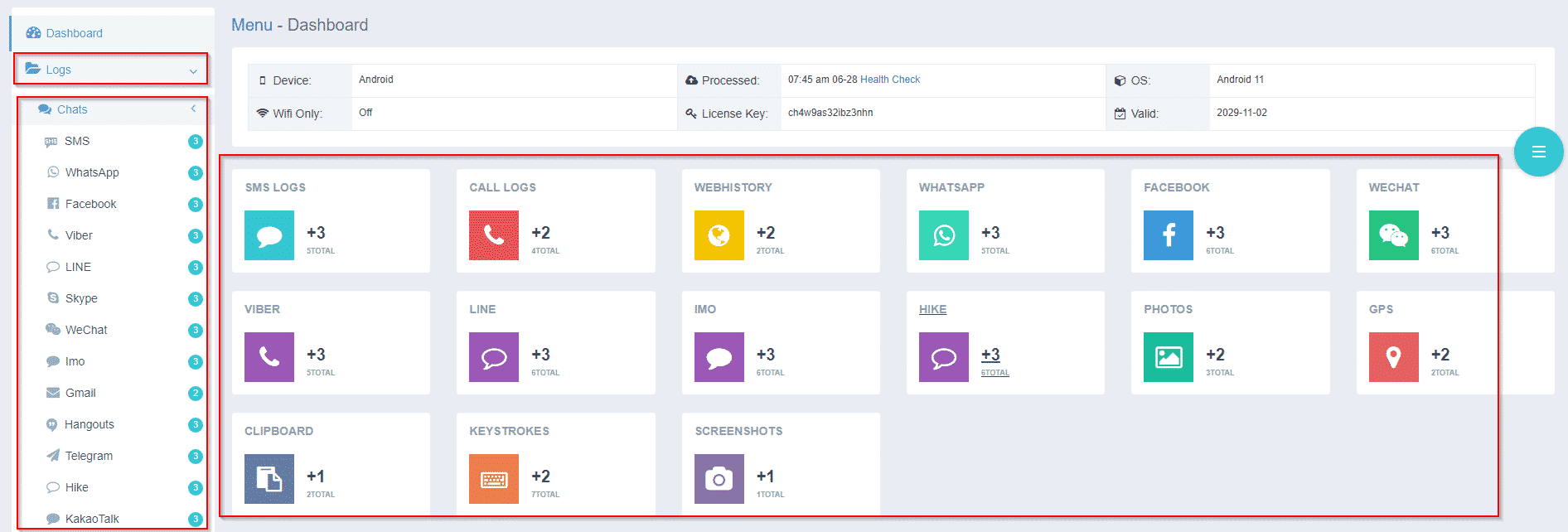The height and width of the screenshot is (532, 1568).
Task: Click the GPS location pin icon
Action: (x=1393, y=357)
